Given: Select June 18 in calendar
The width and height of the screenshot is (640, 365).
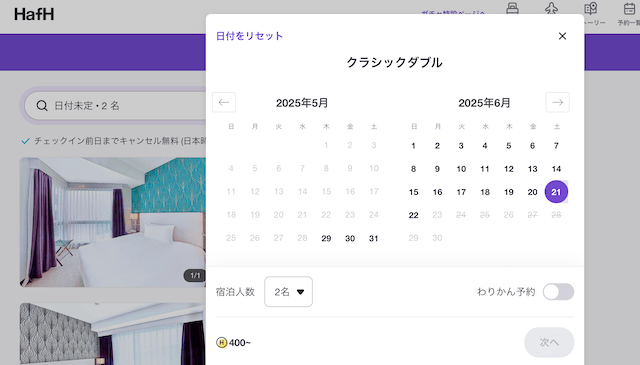Looking at the screenshot, I should coord(485,192).
